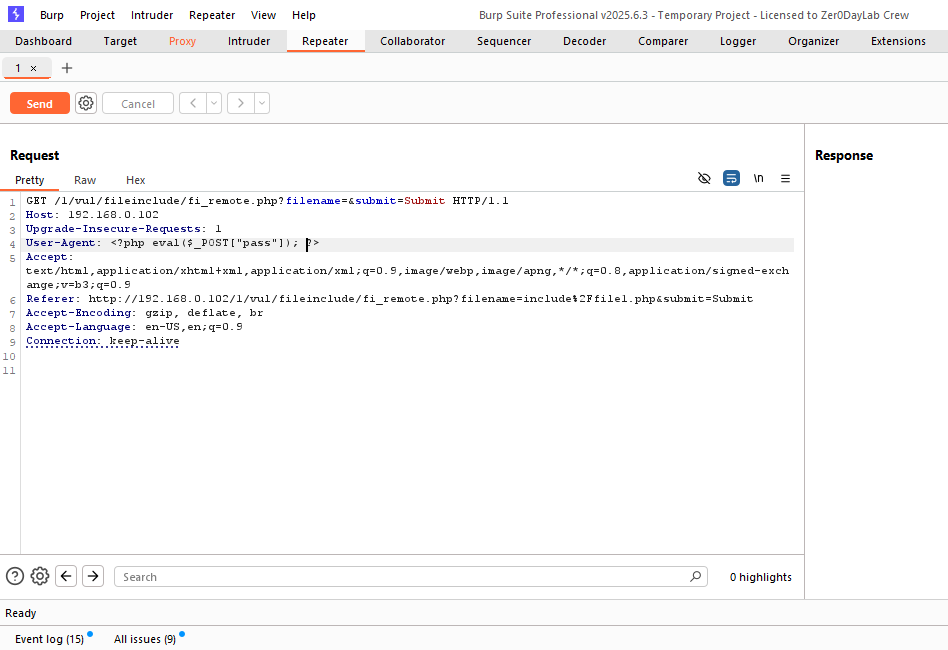Screen dimensions: 948x650
Task: Click the Response panel heading
Action: click(x=844, y=155)
